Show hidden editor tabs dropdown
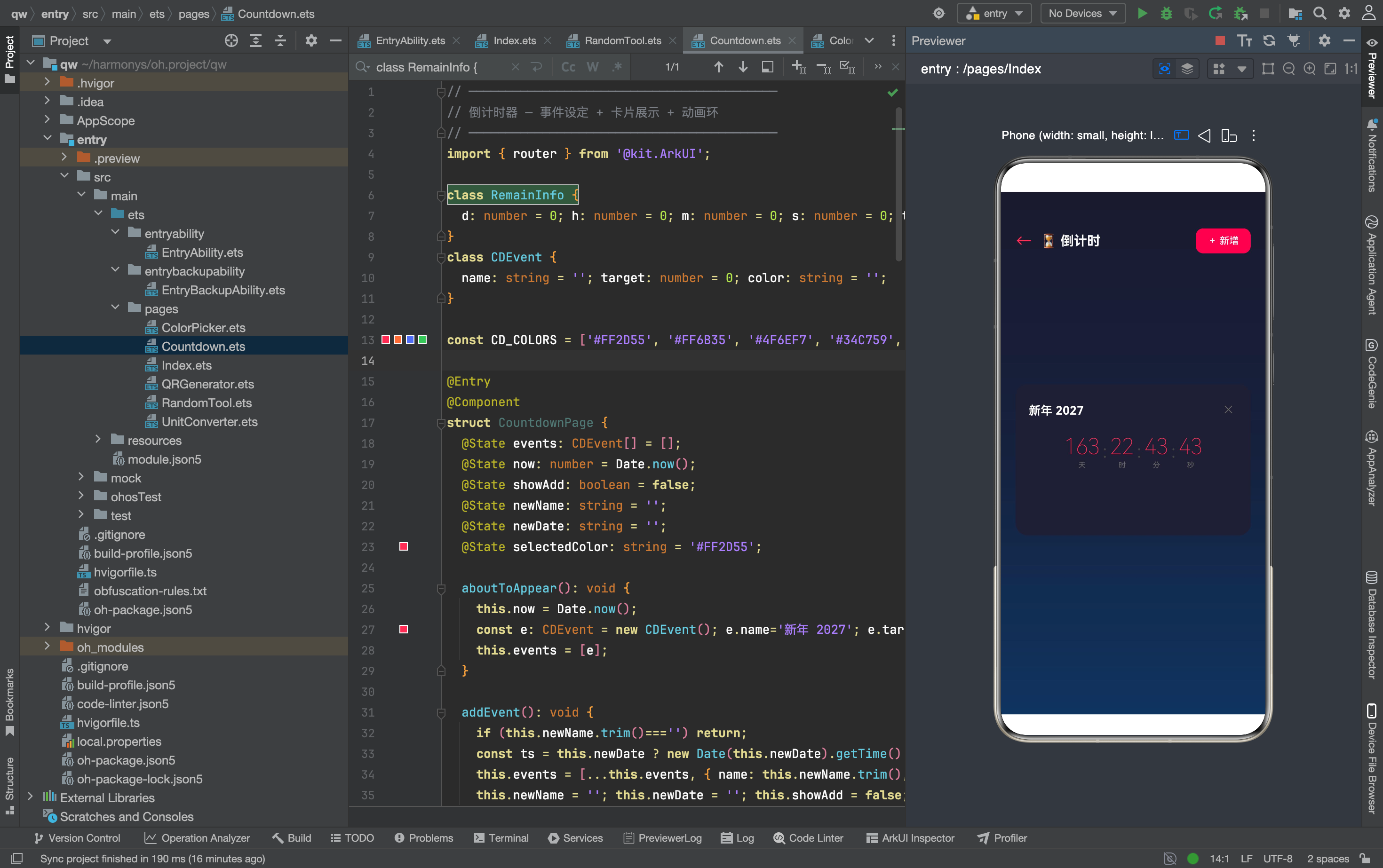 pyautogui.click(x=869, y=40)
